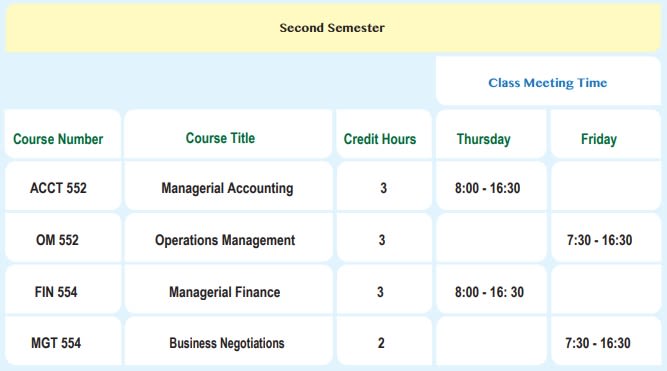Select the Managerial Accounting title cell

coord(228,187)
